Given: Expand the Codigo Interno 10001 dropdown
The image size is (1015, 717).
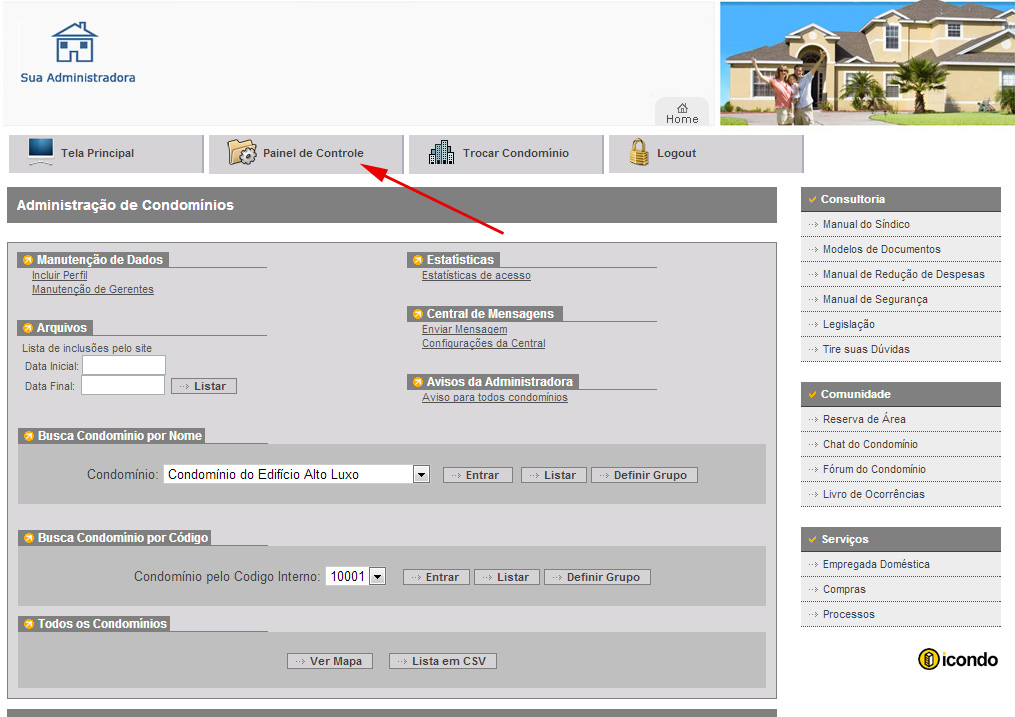Looking at the screenshot, I should click(x=377, y=577).
